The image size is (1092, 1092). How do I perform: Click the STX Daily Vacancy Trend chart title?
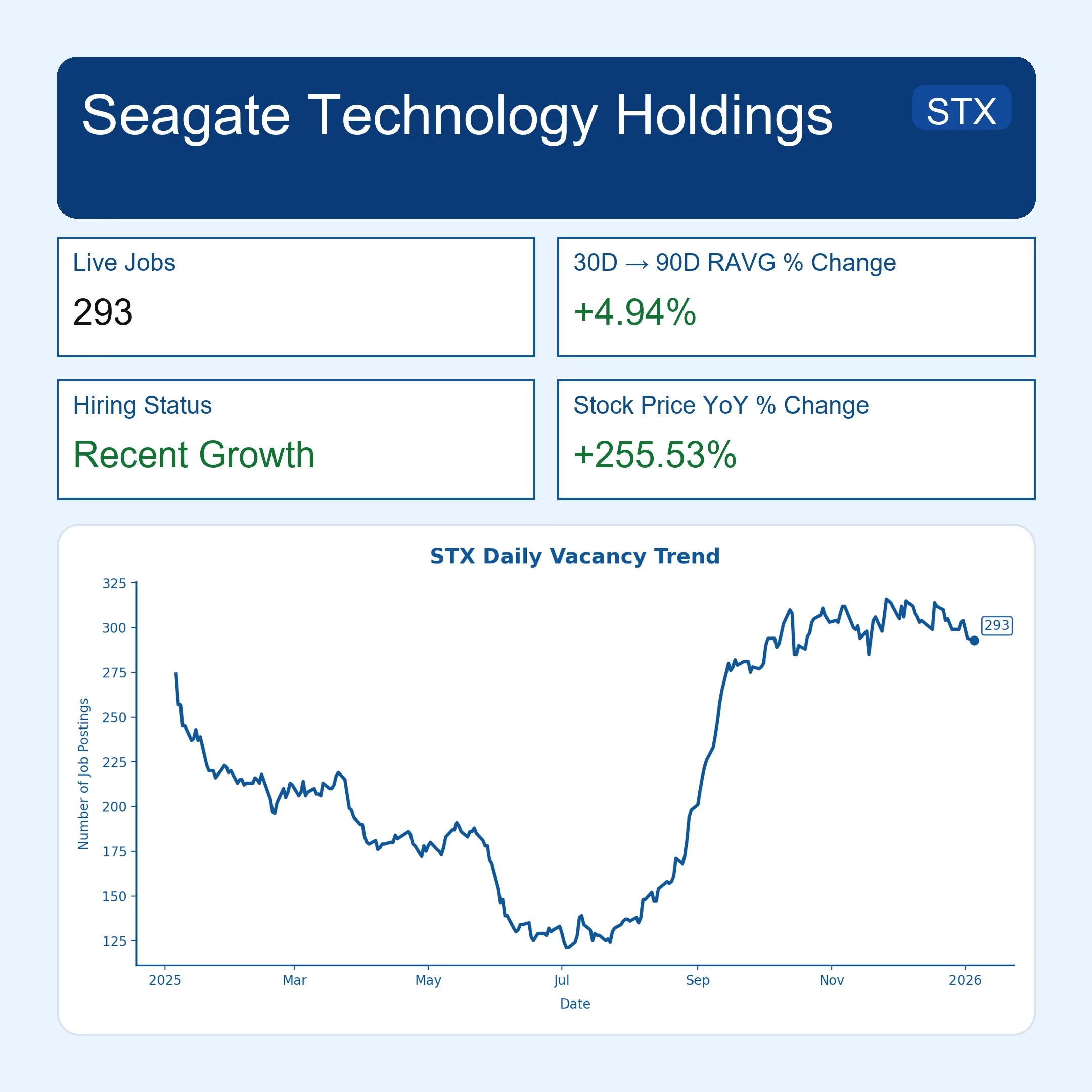pos(575,556)
